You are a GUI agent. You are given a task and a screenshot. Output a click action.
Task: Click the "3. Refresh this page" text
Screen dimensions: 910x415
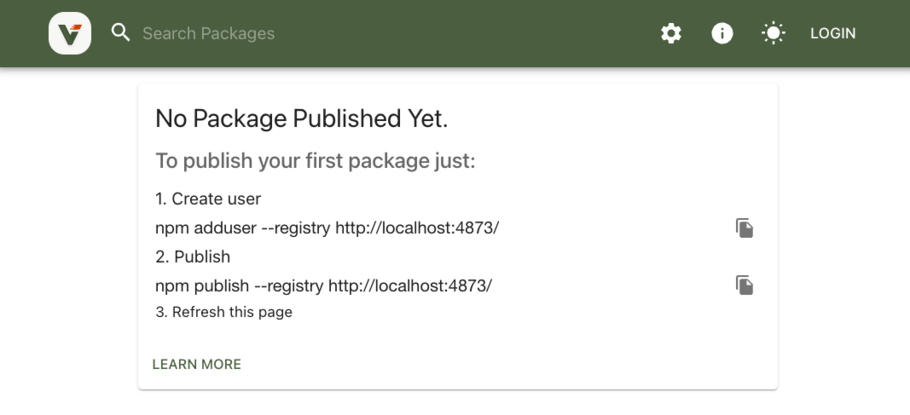pyautogui.click(x=224, y=312)
